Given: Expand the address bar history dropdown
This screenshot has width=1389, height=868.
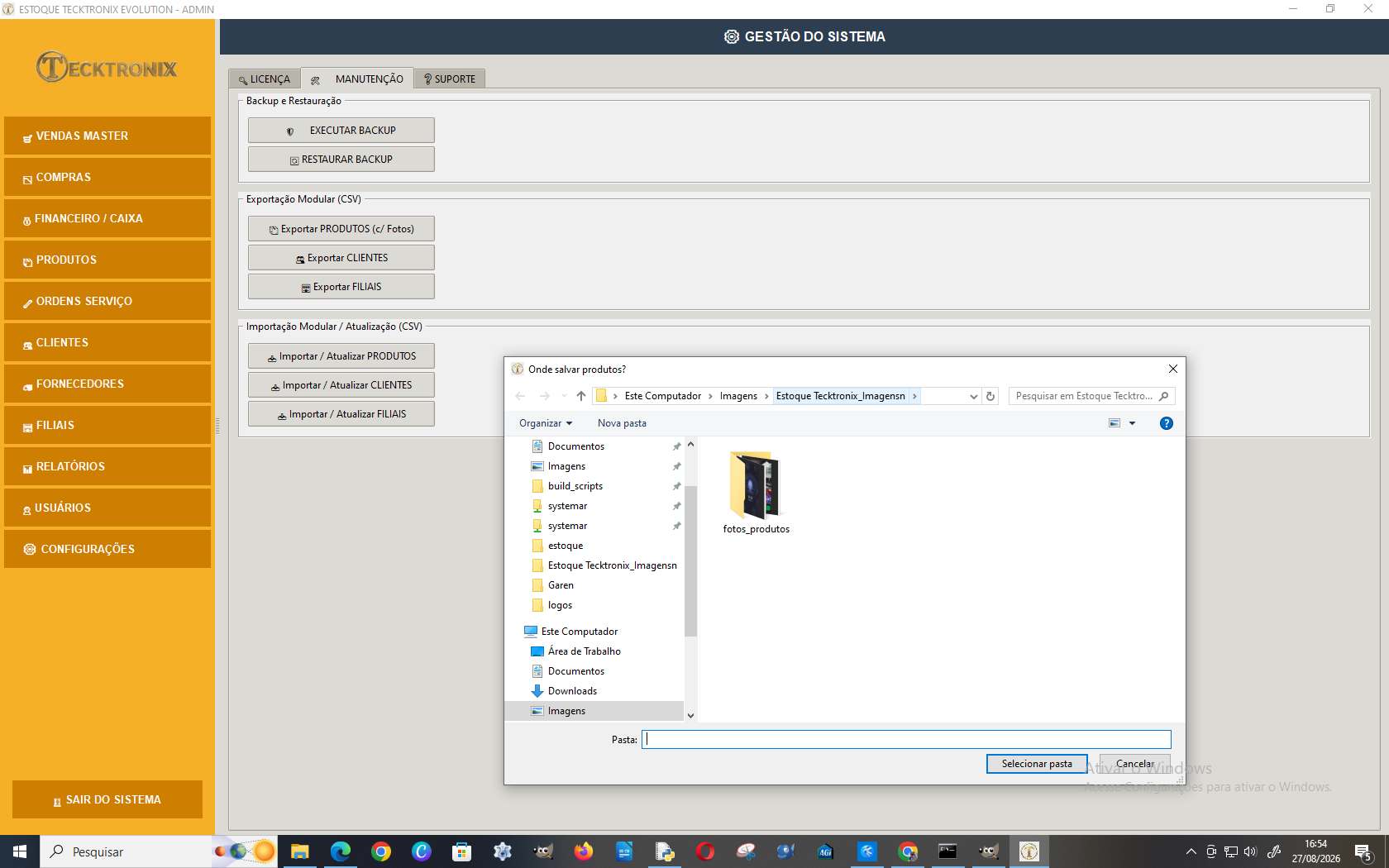Looking at the screenshot, I should 974,396.
